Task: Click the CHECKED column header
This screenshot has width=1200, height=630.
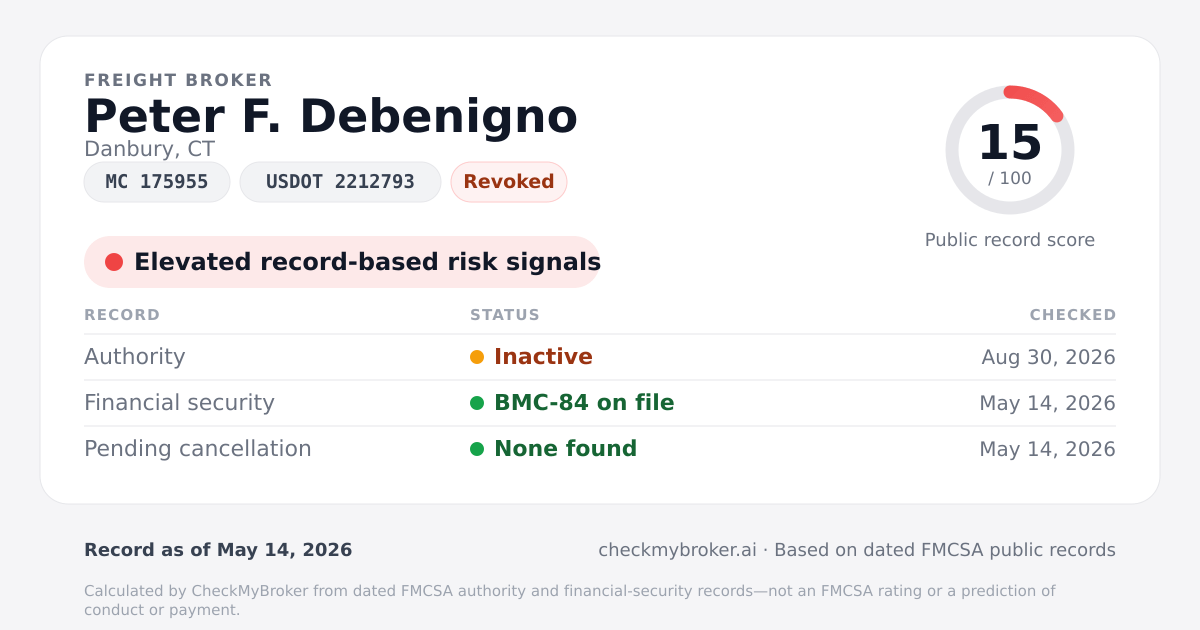Action: coord(1073,315)
